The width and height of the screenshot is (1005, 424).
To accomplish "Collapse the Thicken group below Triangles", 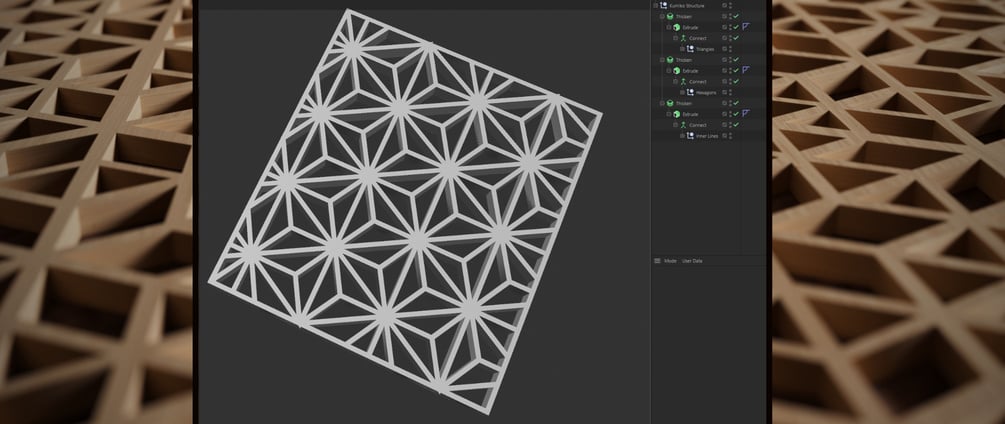I will 662,60.
